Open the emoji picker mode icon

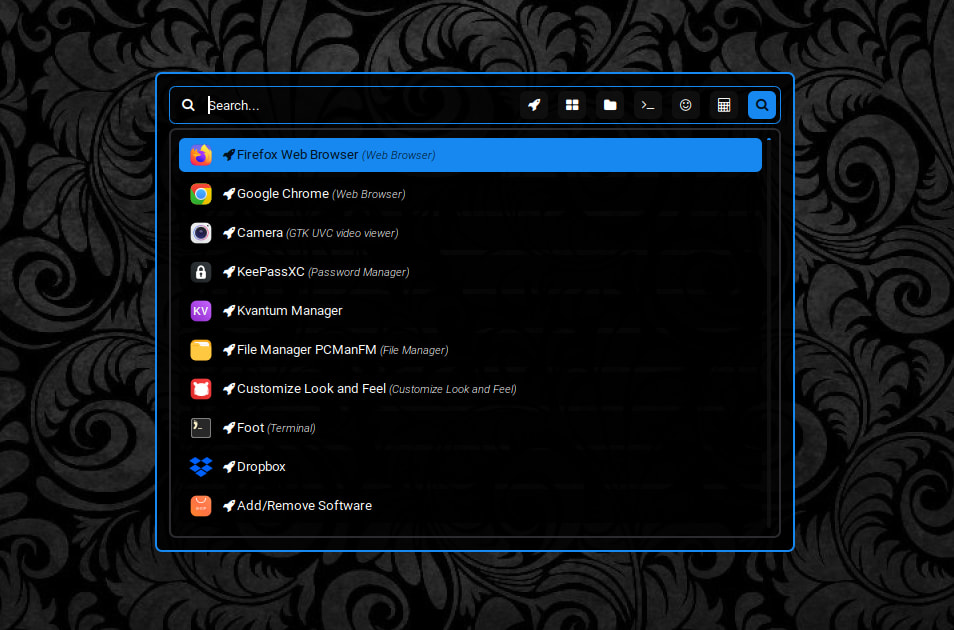click(x=686, y=105)
